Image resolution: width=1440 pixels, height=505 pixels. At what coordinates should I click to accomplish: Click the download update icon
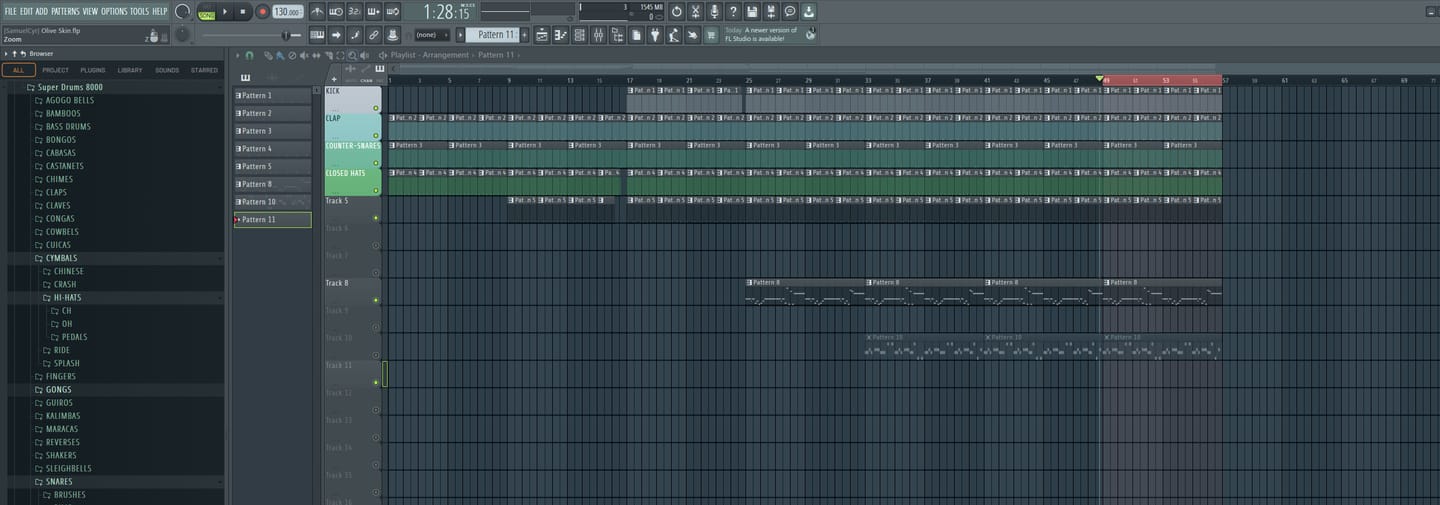tap(809, 11)
